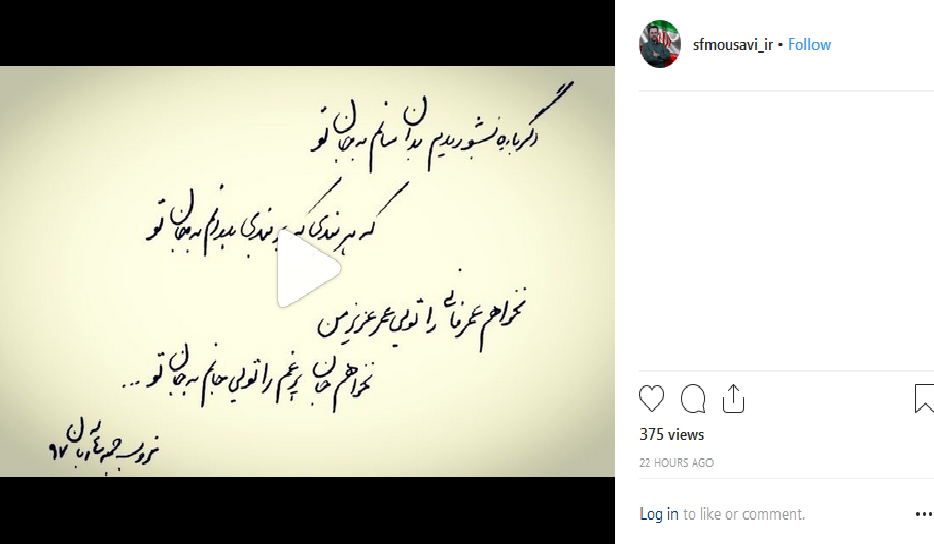This screenshot has height=544, width=934.
Task: Follow the sfmousavi_ir account
Action: [809, 45]
